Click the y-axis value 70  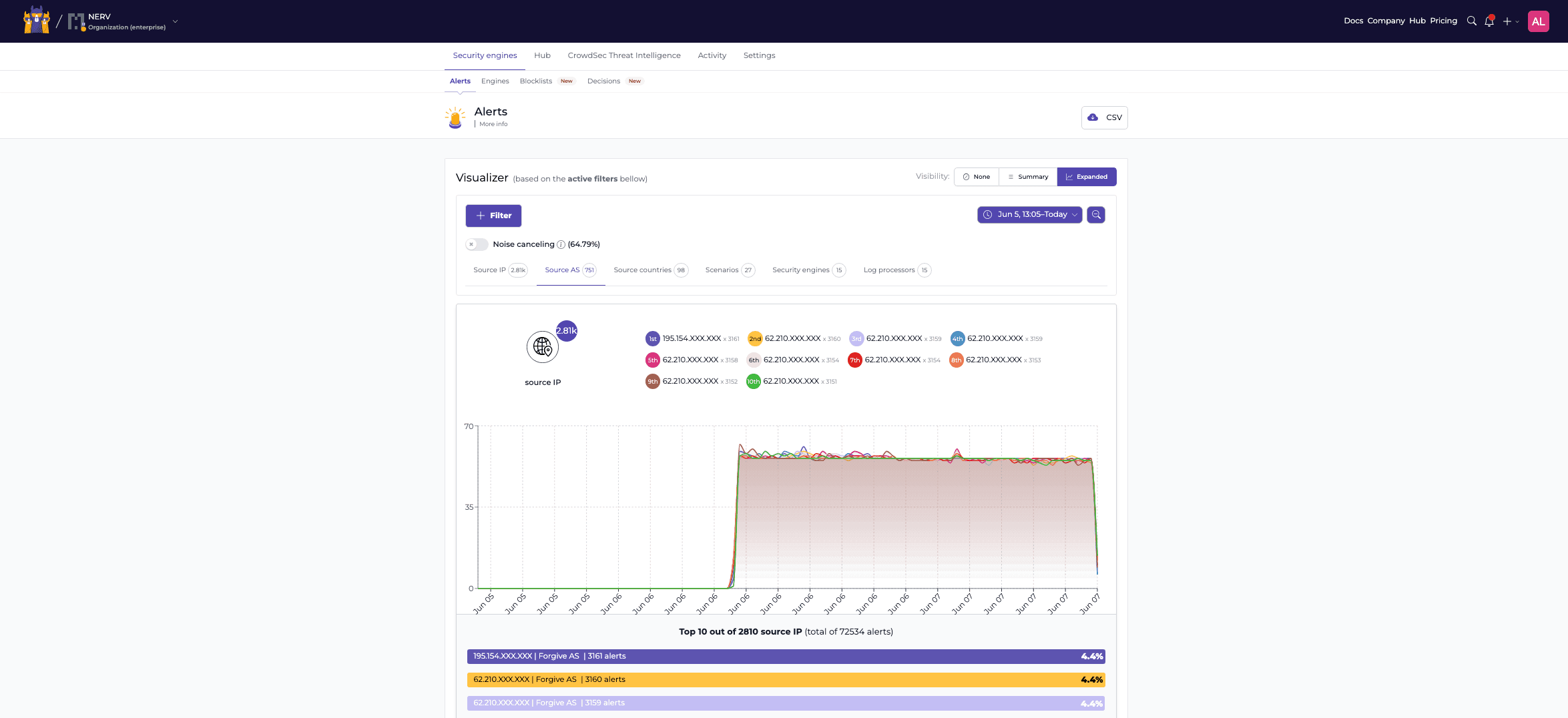(x=469, y=426)
